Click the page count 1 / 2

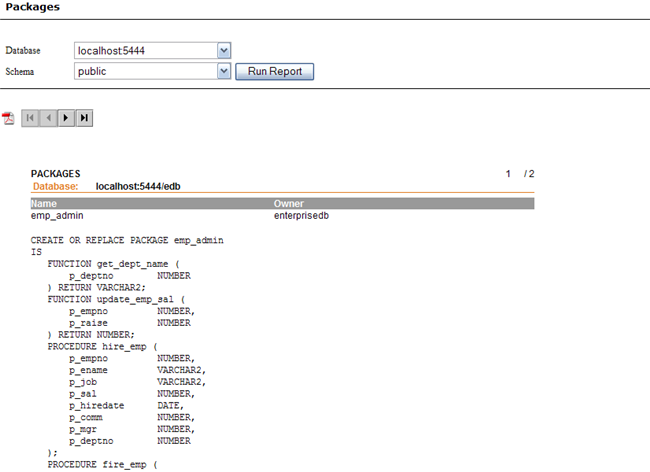[x=520, y=174]
